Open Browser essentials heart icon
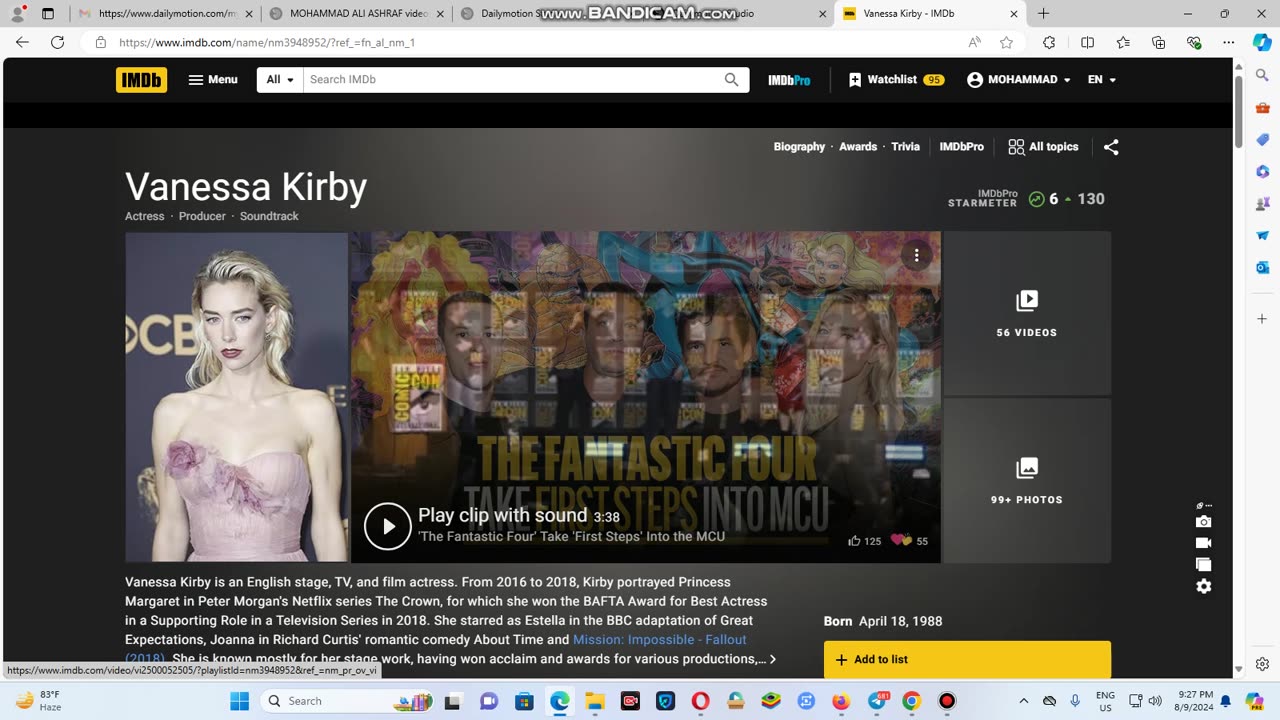 (1194, 42)
